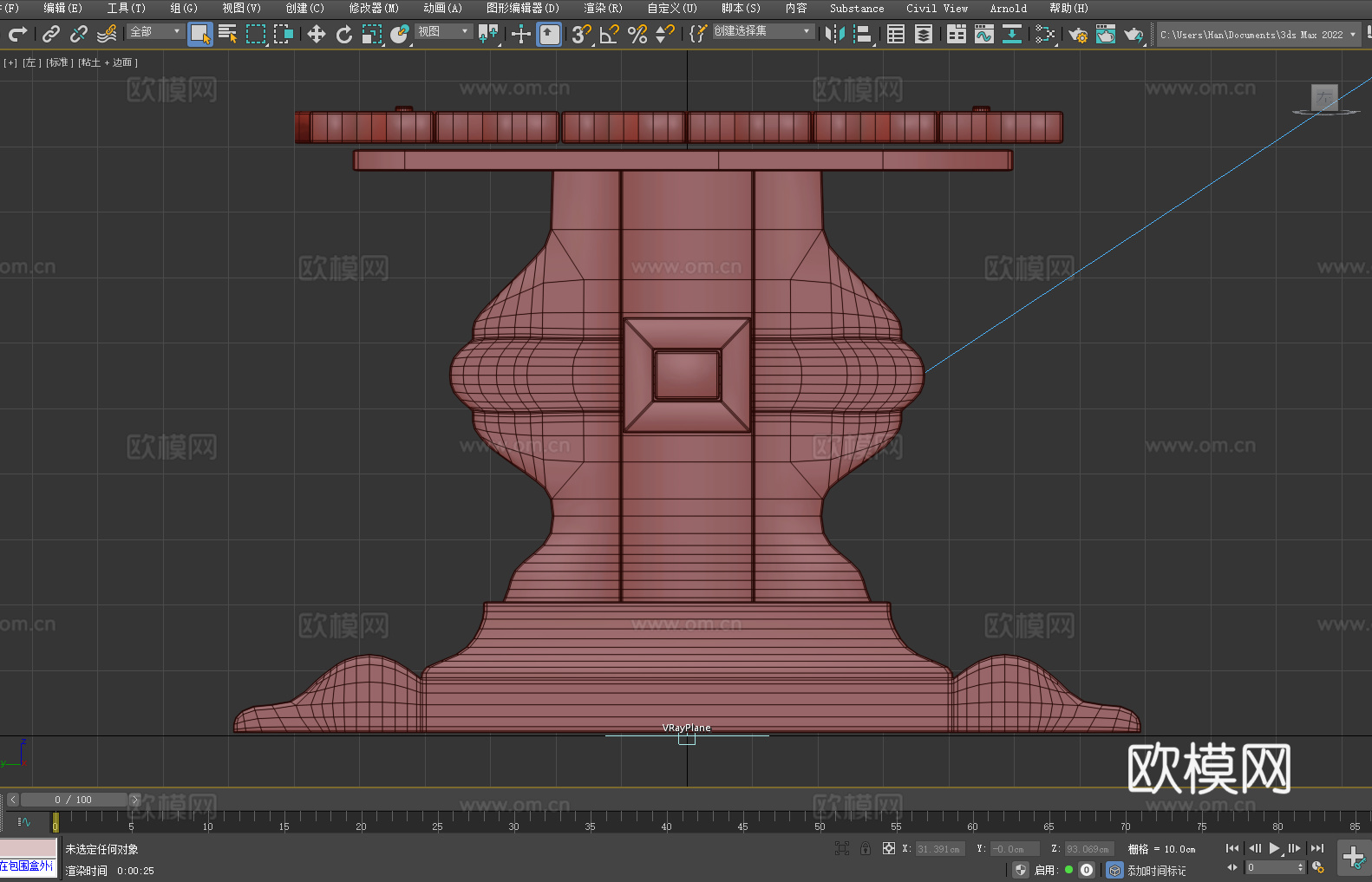This screenshot has width=1372, height=882.
Task: Click Use Pivot Point Center icon
Action: tap(488, 34)
